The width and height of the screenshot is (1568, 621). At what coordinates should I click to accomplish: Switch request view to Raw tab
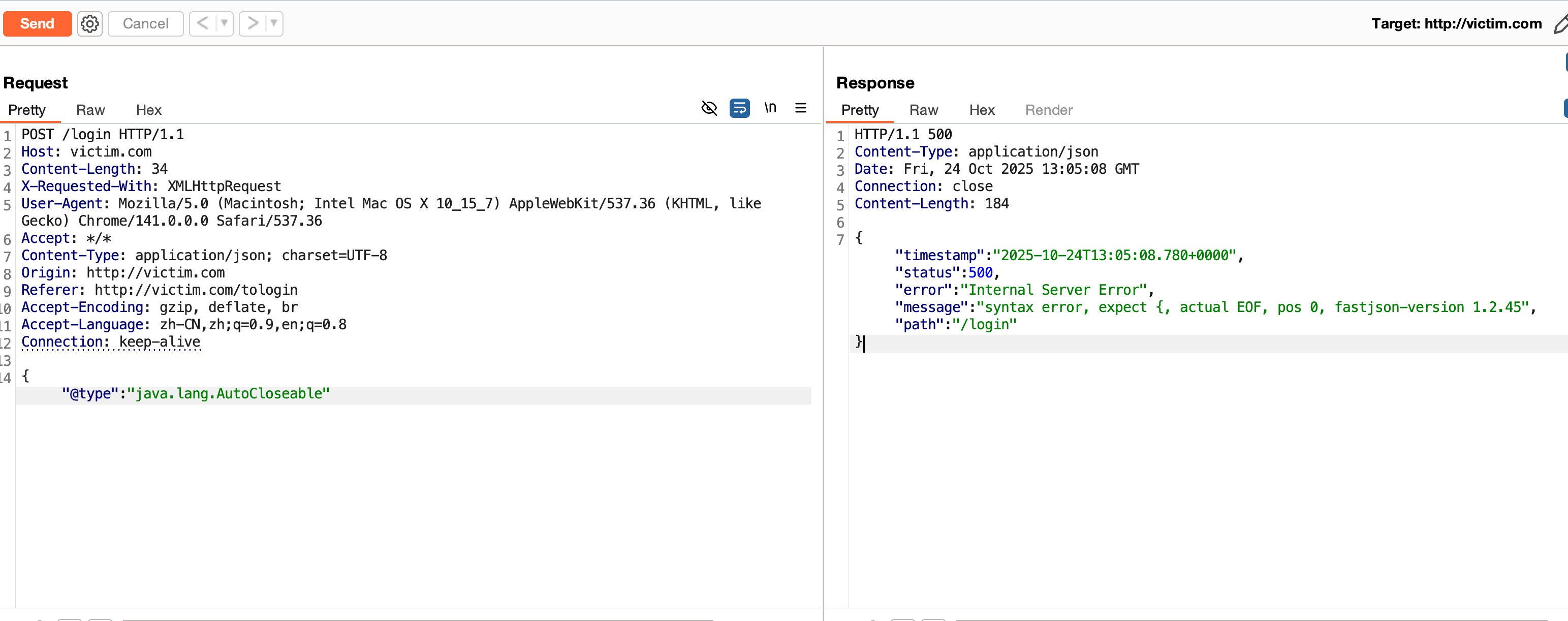coord(90,110)
